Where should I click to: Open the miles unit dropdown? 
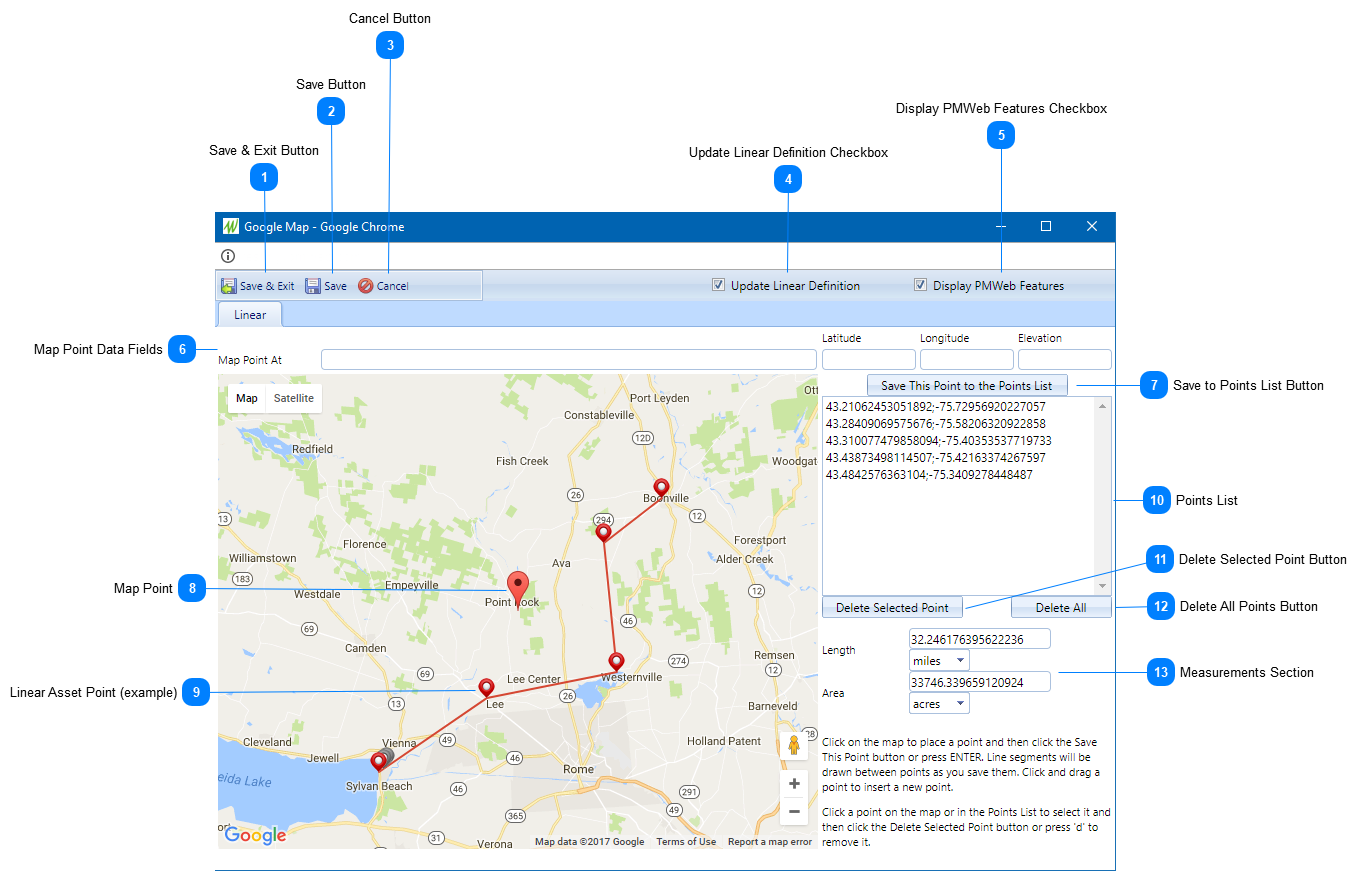(x=939, y=661)
